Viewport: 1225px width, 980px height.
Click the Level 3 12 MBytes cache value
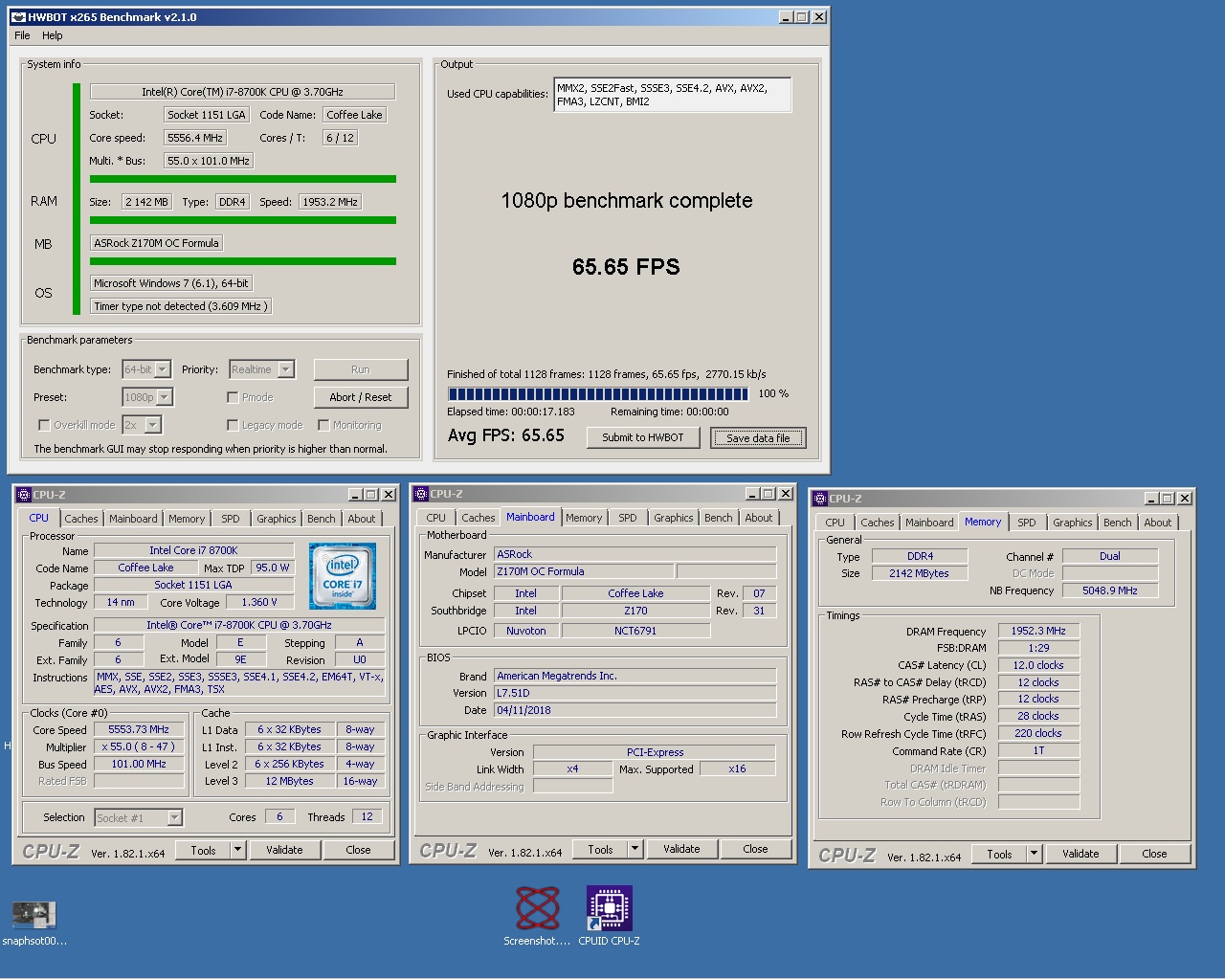(290, 782)
